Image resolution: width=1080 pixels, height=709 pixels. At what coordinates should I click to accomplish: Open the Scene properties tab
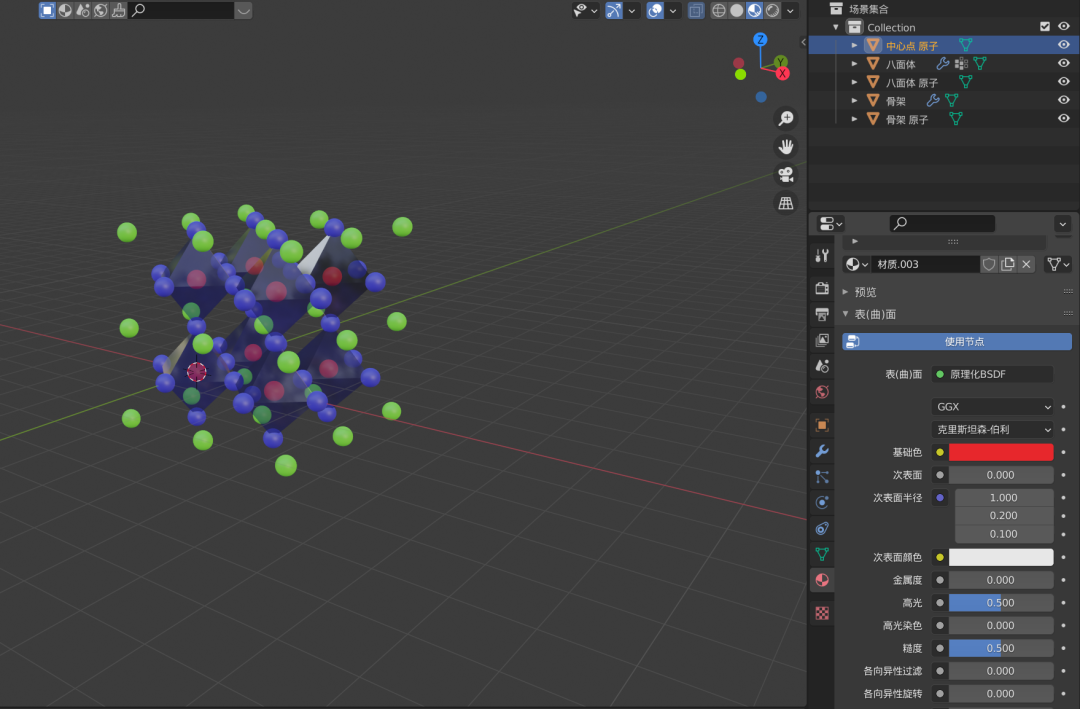pos(822,366)
